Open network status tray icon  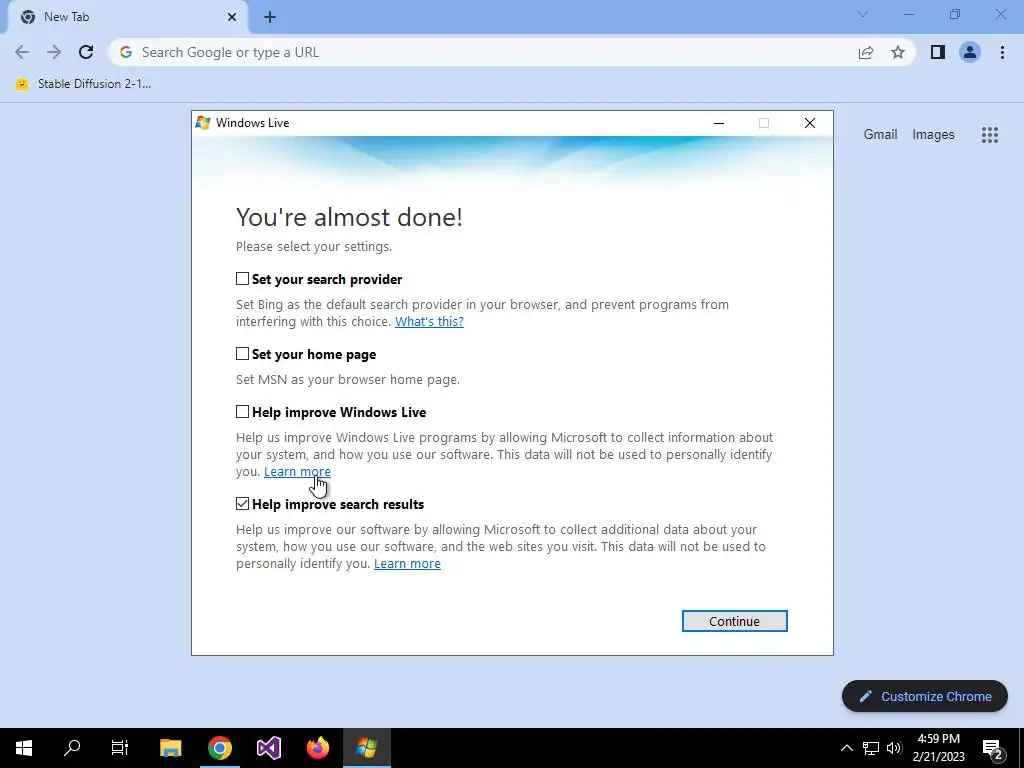(x=871, y=748)
